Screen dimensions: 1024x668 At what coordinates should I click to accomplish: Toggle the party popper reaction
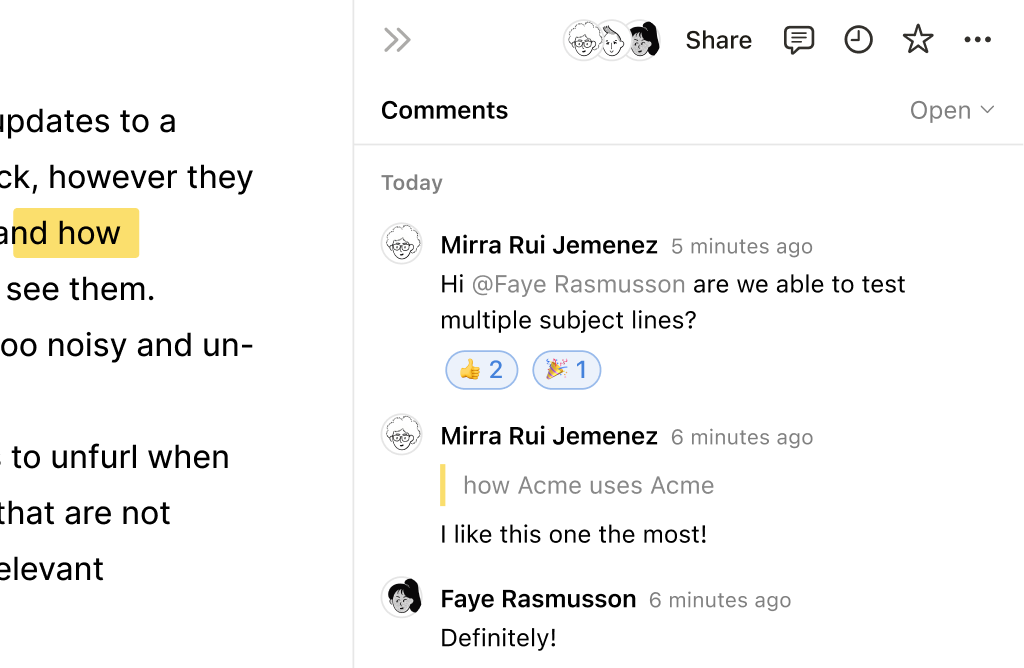point(566,371)
